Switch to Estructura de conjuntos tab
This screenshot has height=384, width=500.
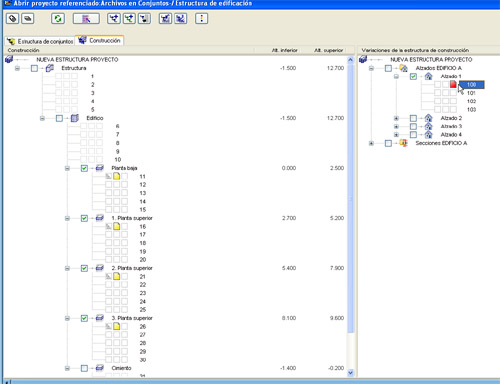click(40, 41)
